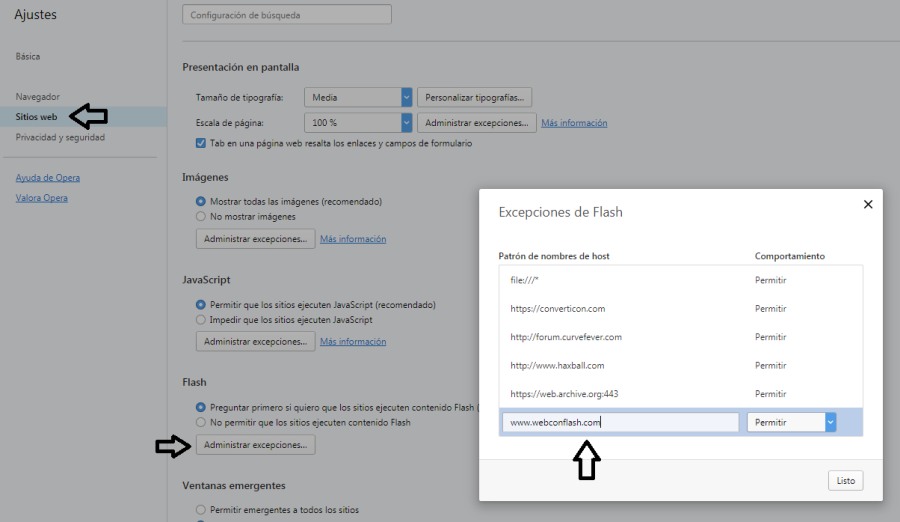Viewport: 900px width, 522px height.
Task: Select the http://www.haxball.com exception row
Action: (x=681, y=365)
